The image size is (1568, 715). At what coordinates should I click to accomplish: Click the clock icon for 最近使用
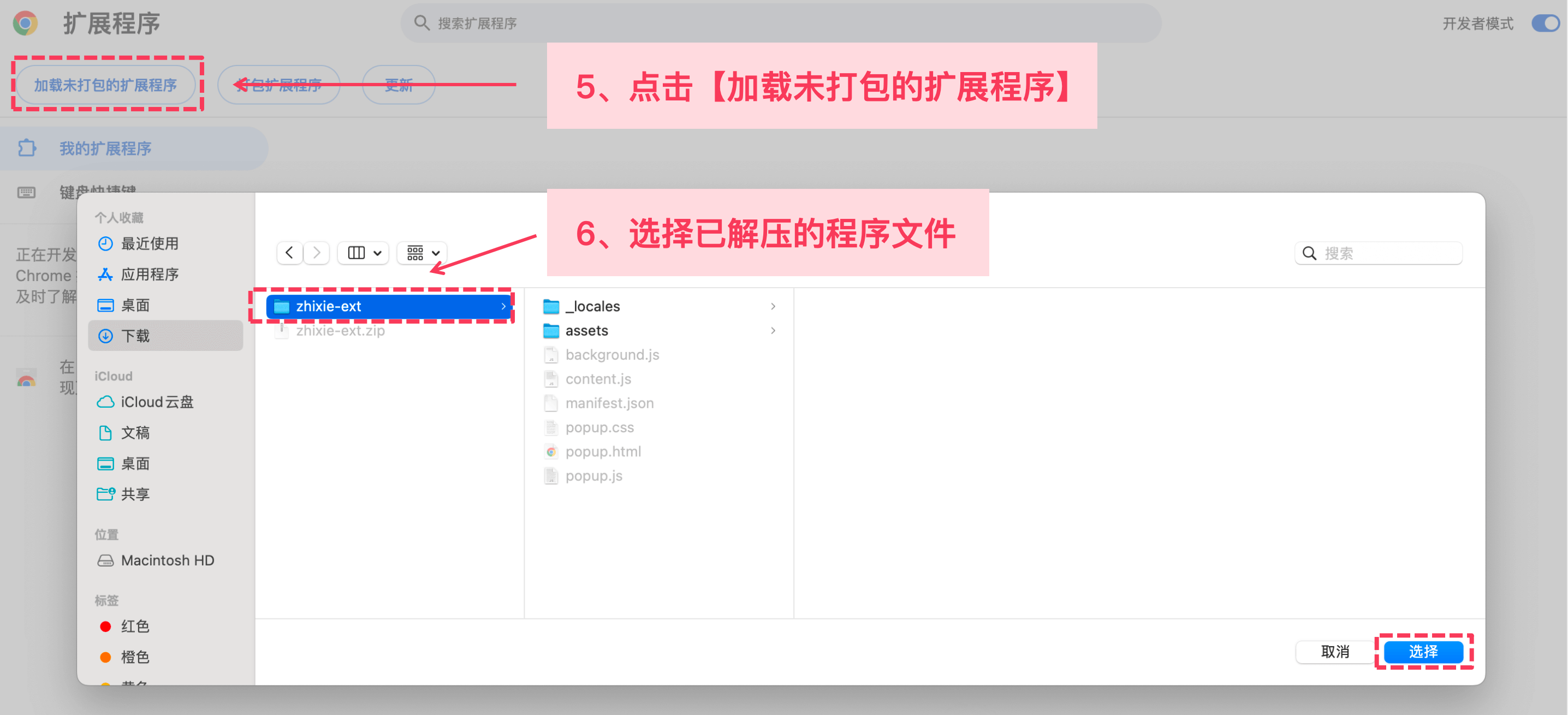click(x=105, y=243)
